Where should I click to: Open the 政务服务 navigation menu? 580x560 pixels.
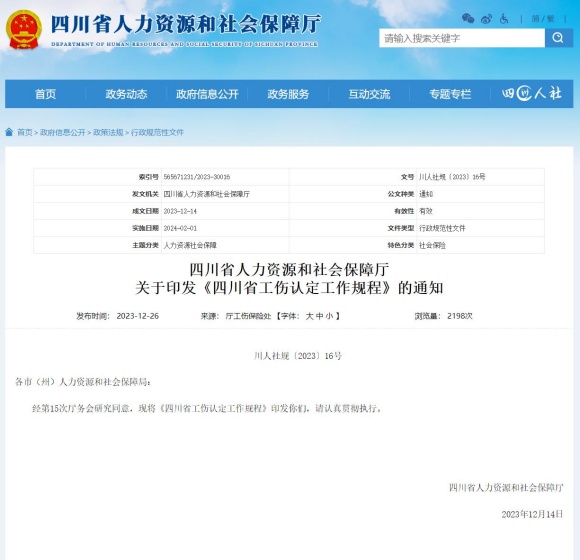[x=288, y=94]
